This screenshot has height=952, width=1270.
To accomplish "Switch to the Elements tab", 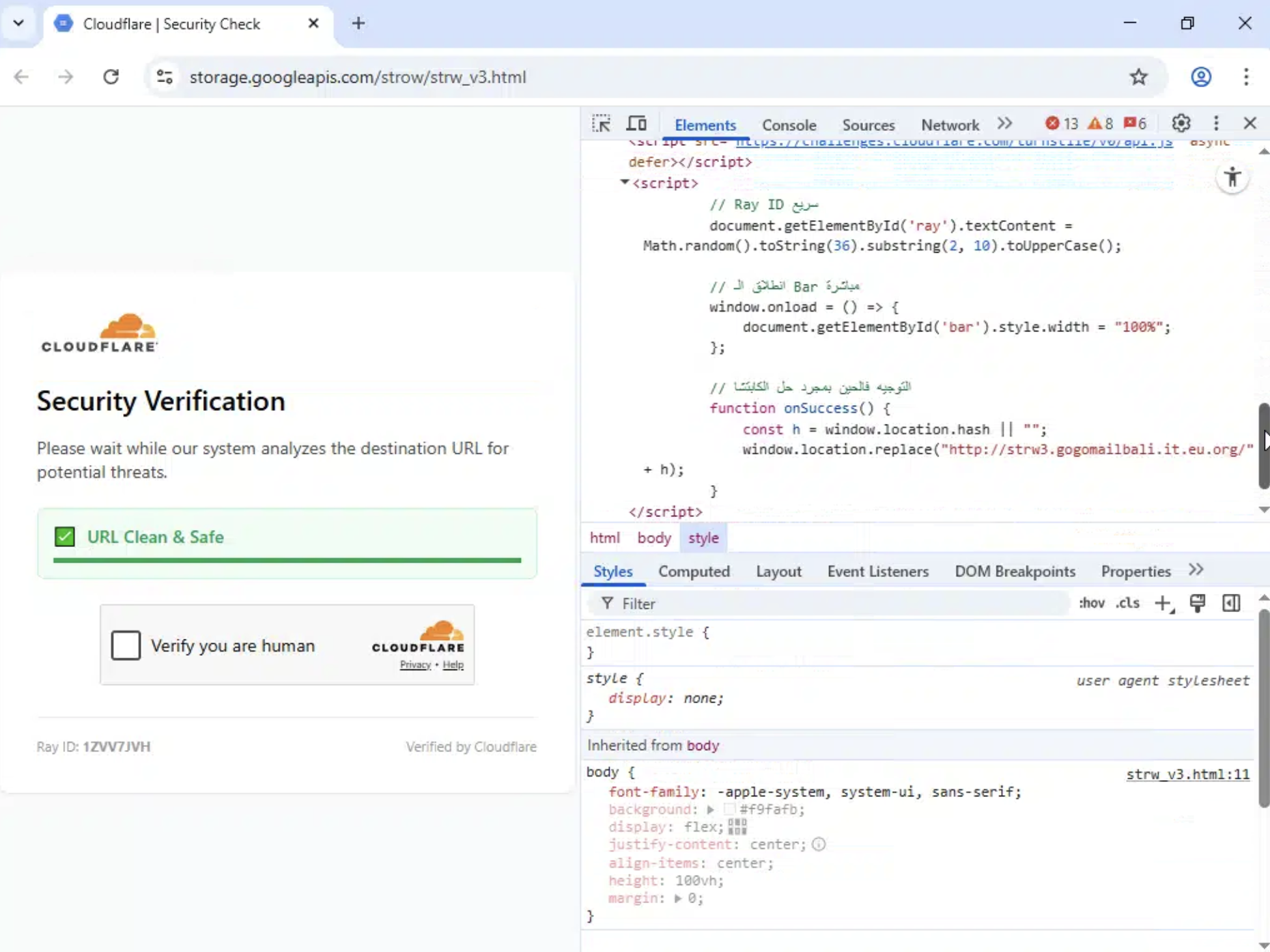I will tap(705, 124).
